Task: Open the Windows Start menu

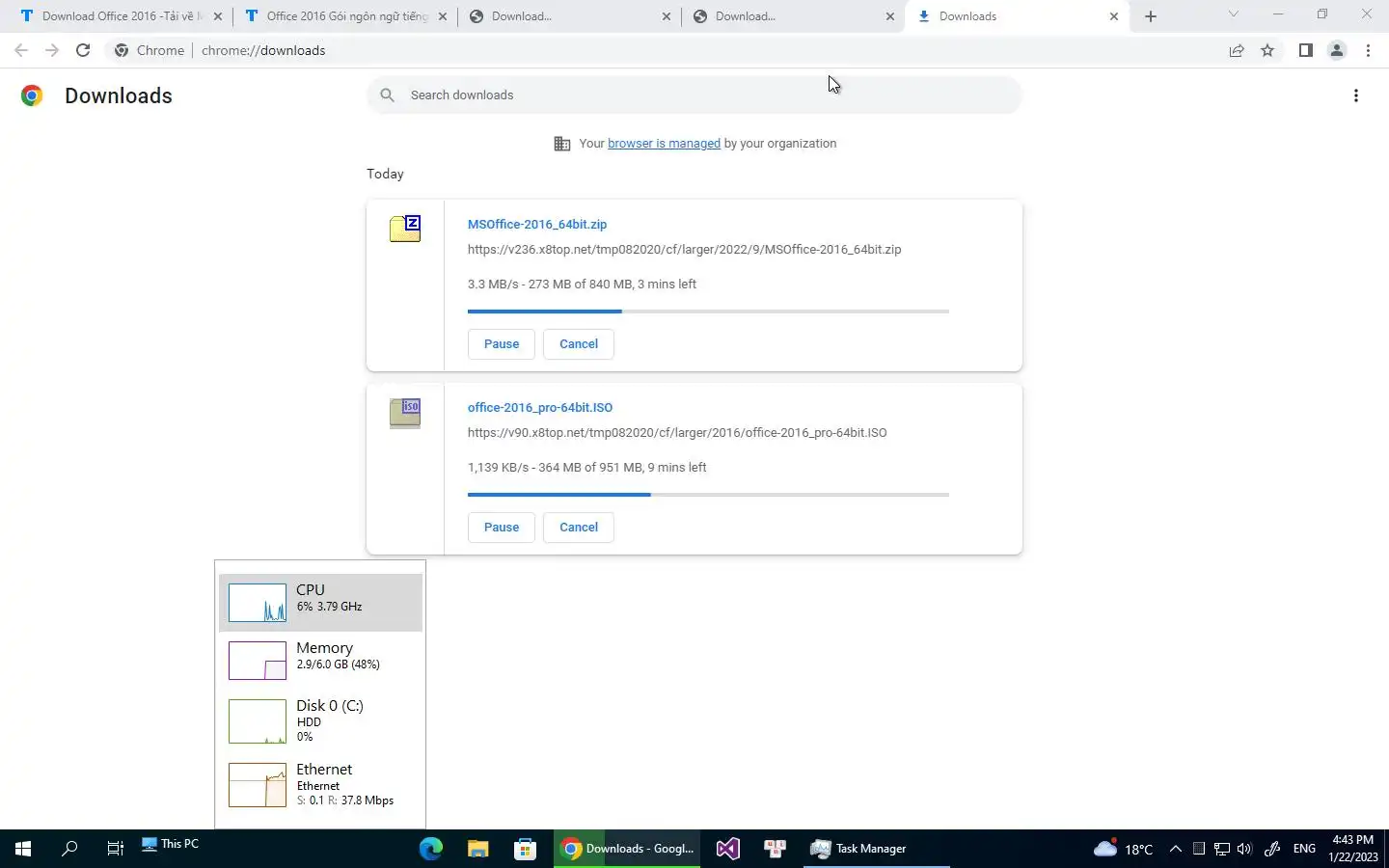Action: (x=23, y=849)
